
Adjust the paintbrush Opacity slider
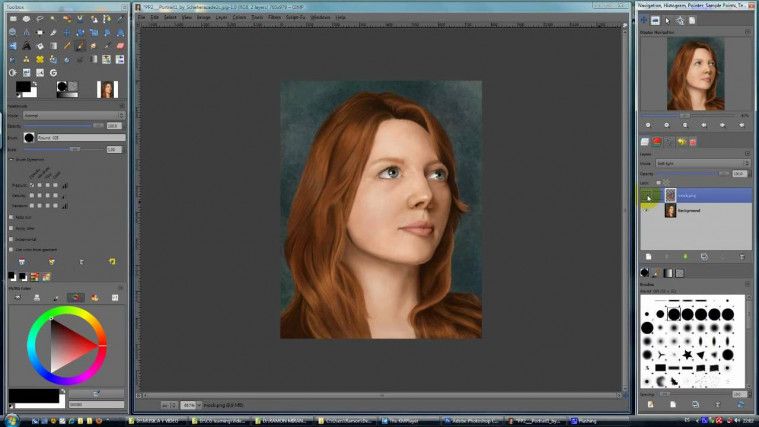click(64, 125)
